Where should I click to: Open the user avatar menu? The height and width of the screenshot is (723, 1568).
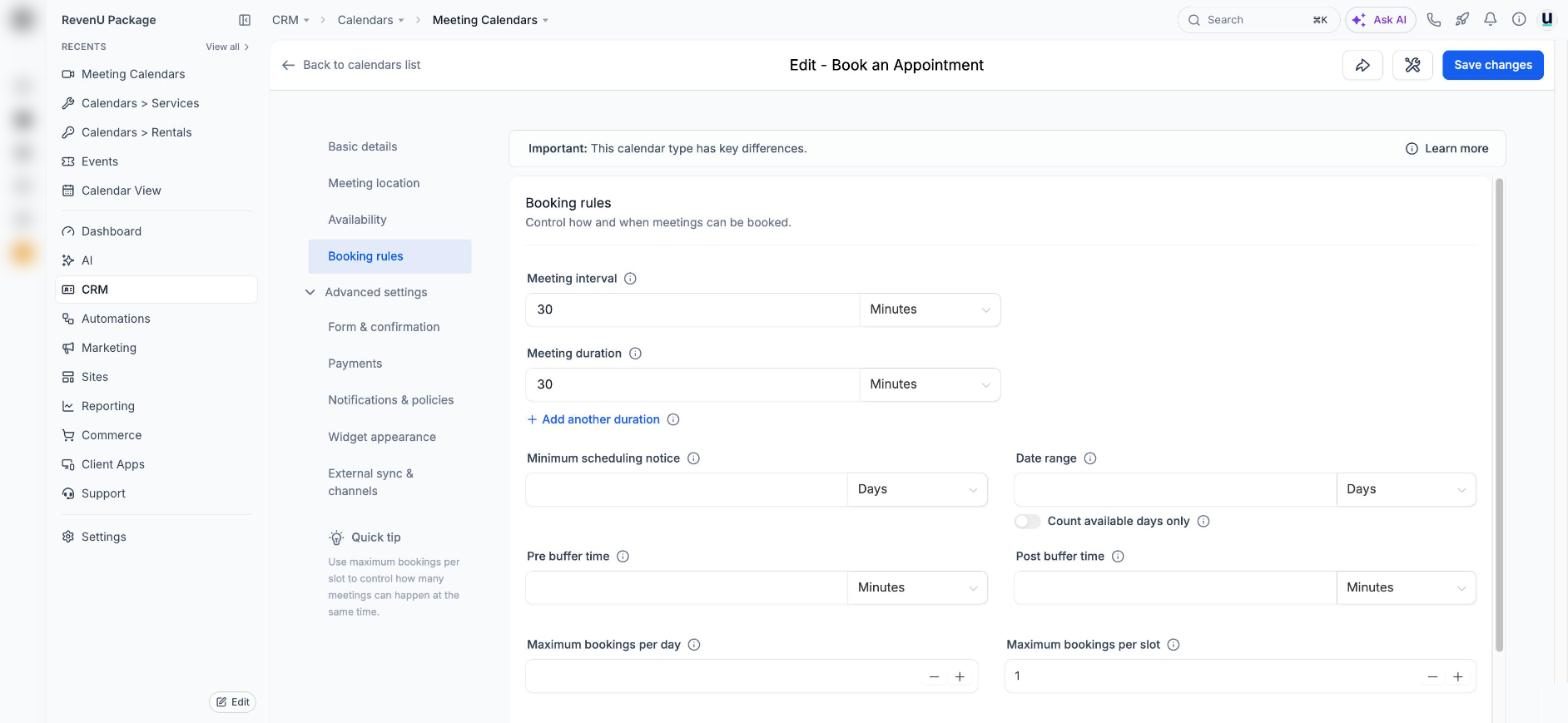[x=1547, y=20]
